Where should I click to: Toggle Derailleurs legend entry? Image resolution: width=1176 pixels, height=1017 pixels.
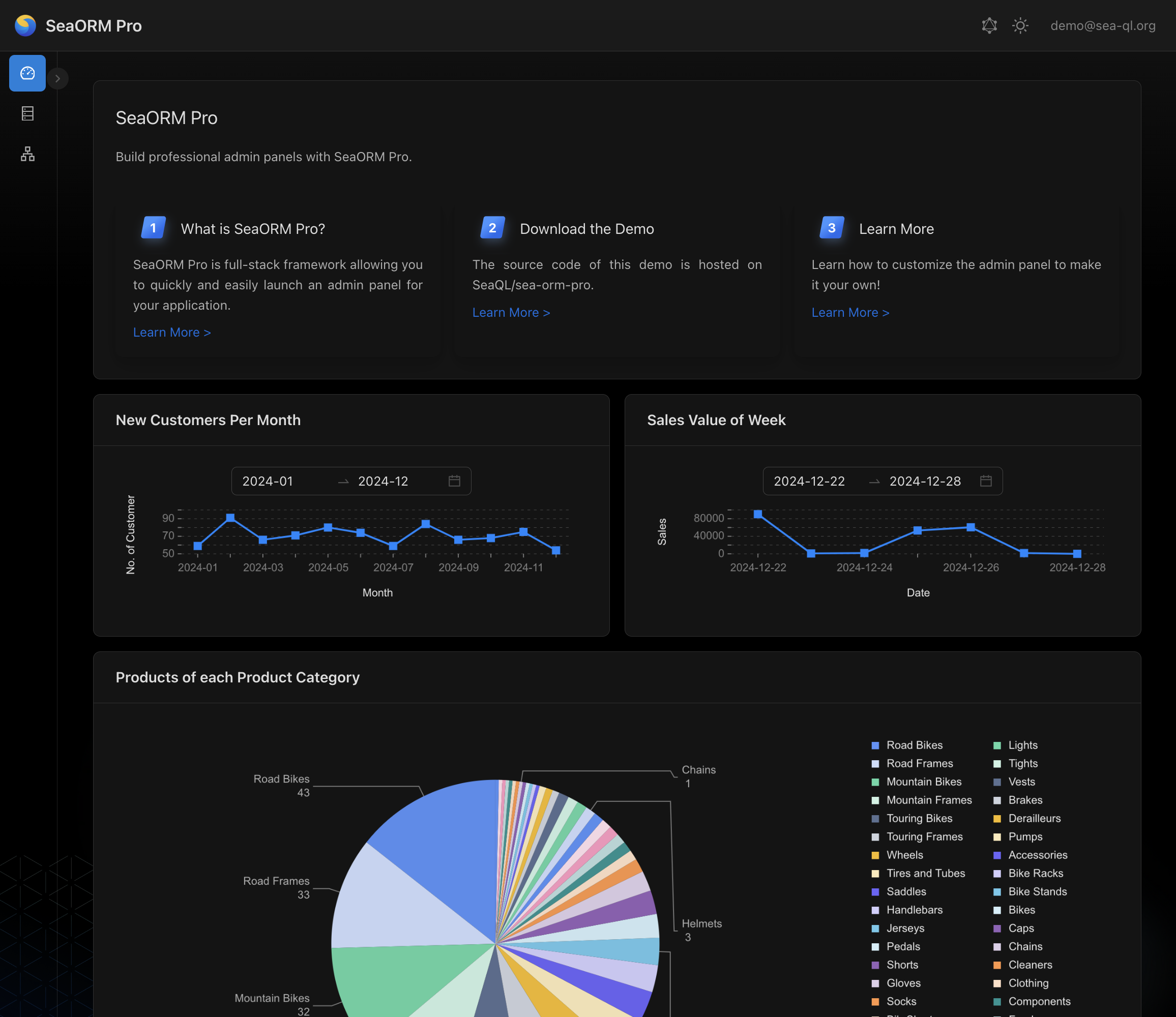pos(1034,818)
